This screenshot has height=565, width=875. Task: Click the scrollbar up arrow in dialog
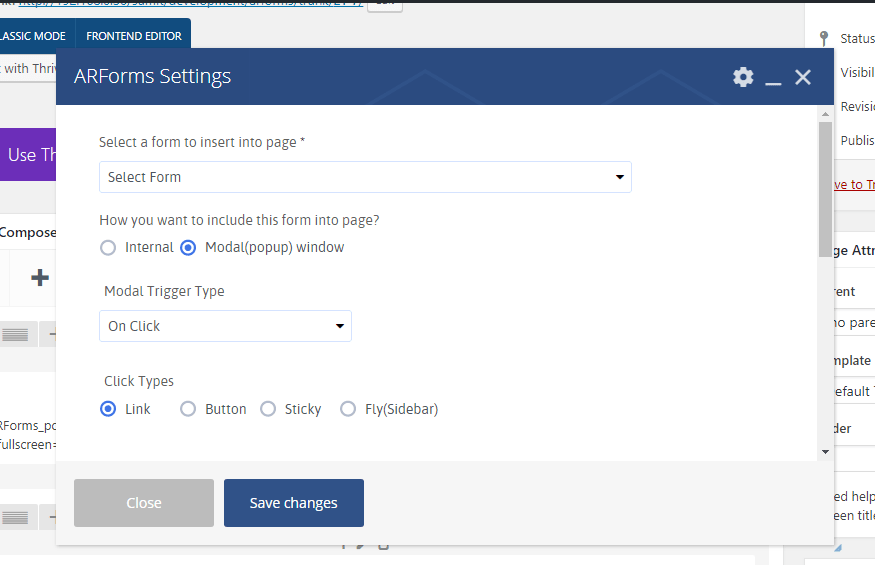click(825, 114)
